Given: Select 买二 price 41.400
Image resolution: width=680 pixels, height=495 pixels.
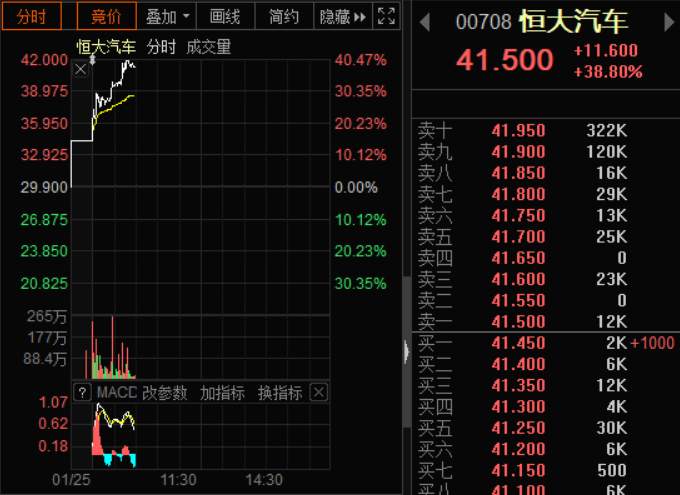Looking at the screenshot, I should pos(518,364).
